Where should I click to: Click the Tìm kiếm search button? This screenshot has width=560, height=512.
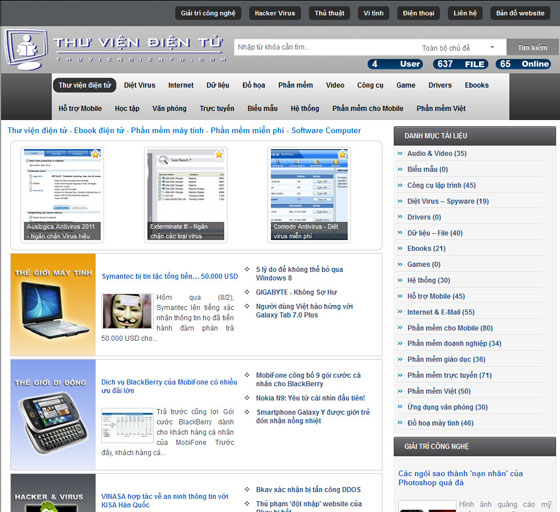532,47
